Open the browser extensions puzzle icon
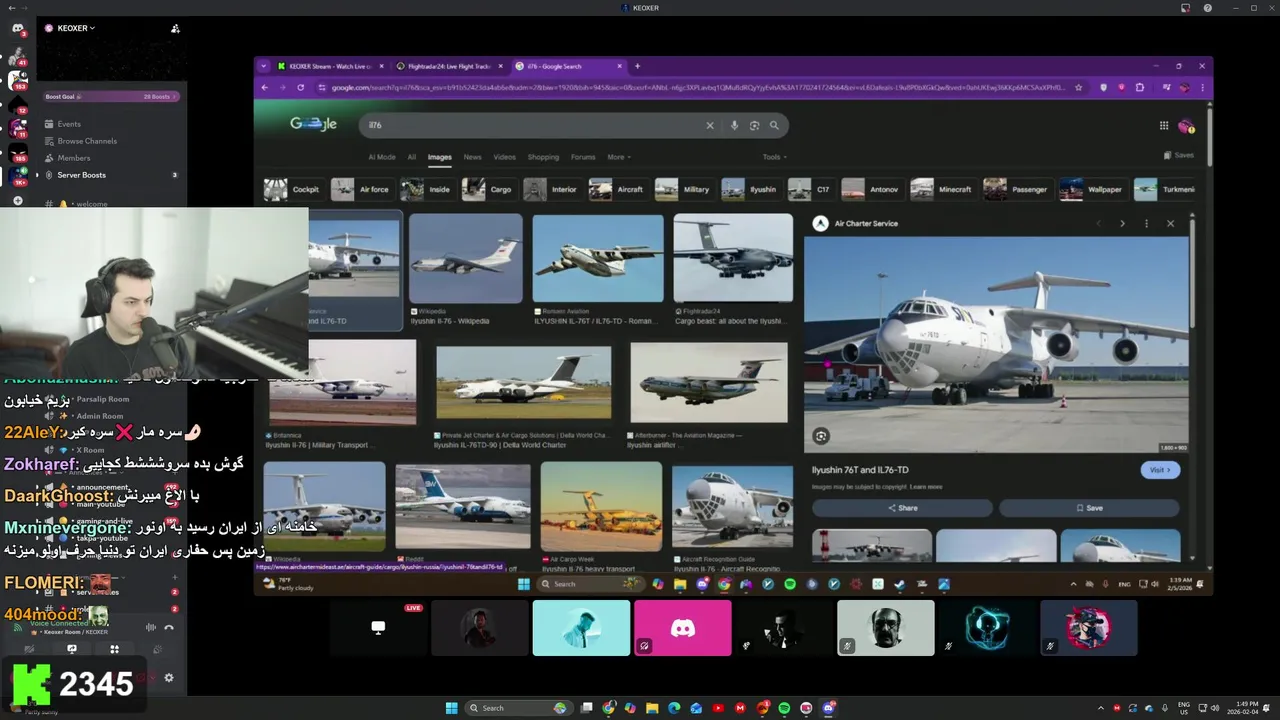 point(1139,87)
